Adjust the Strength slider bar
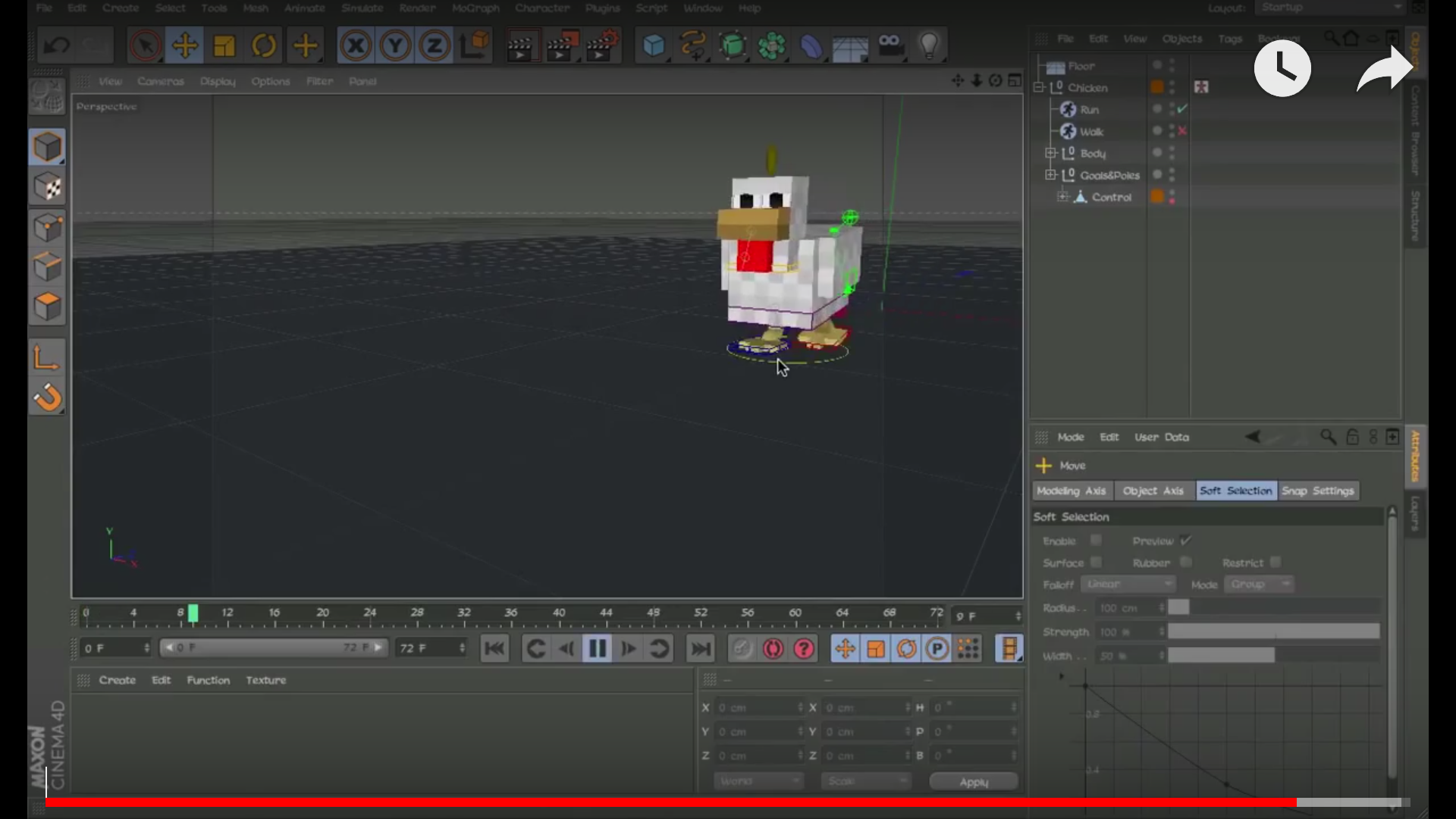This screenshot has height=819, width=1456. click(1273, 632)
